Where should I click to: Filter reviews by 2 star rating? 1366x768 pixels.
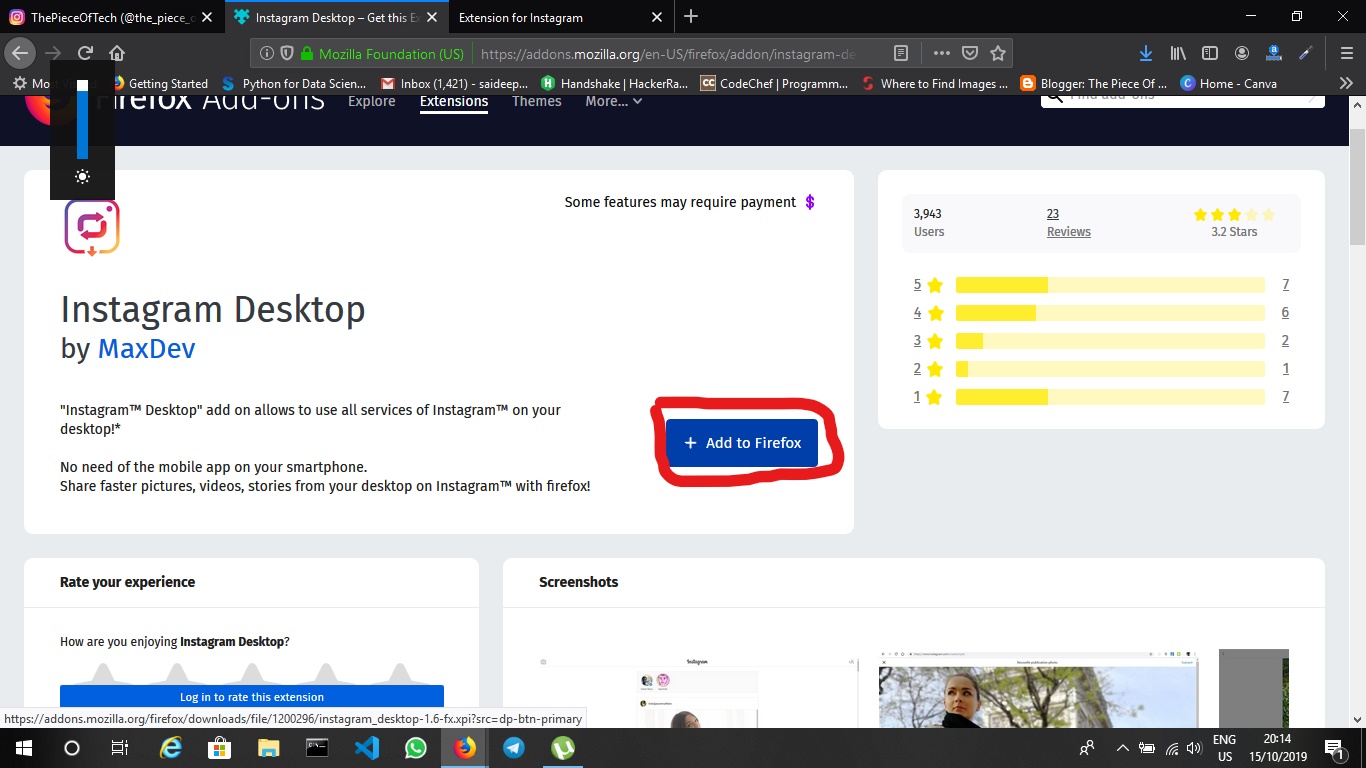click(928, 369)
